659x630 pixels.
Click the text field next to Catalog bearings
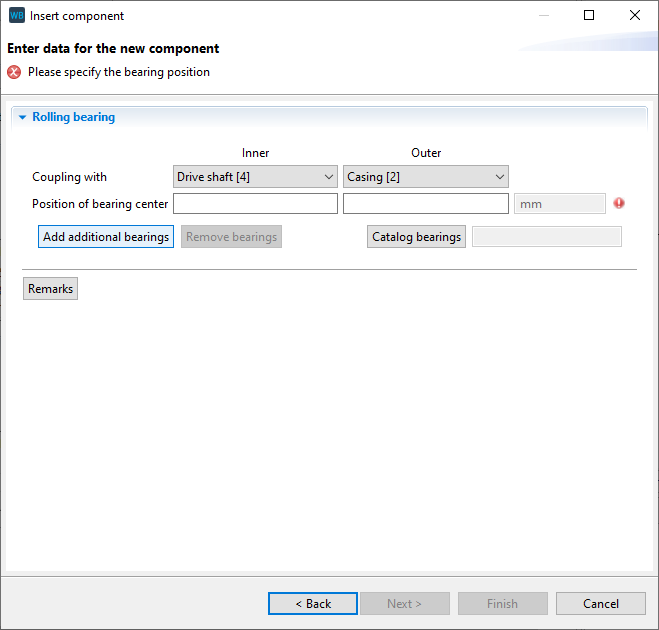pos(546,237)
